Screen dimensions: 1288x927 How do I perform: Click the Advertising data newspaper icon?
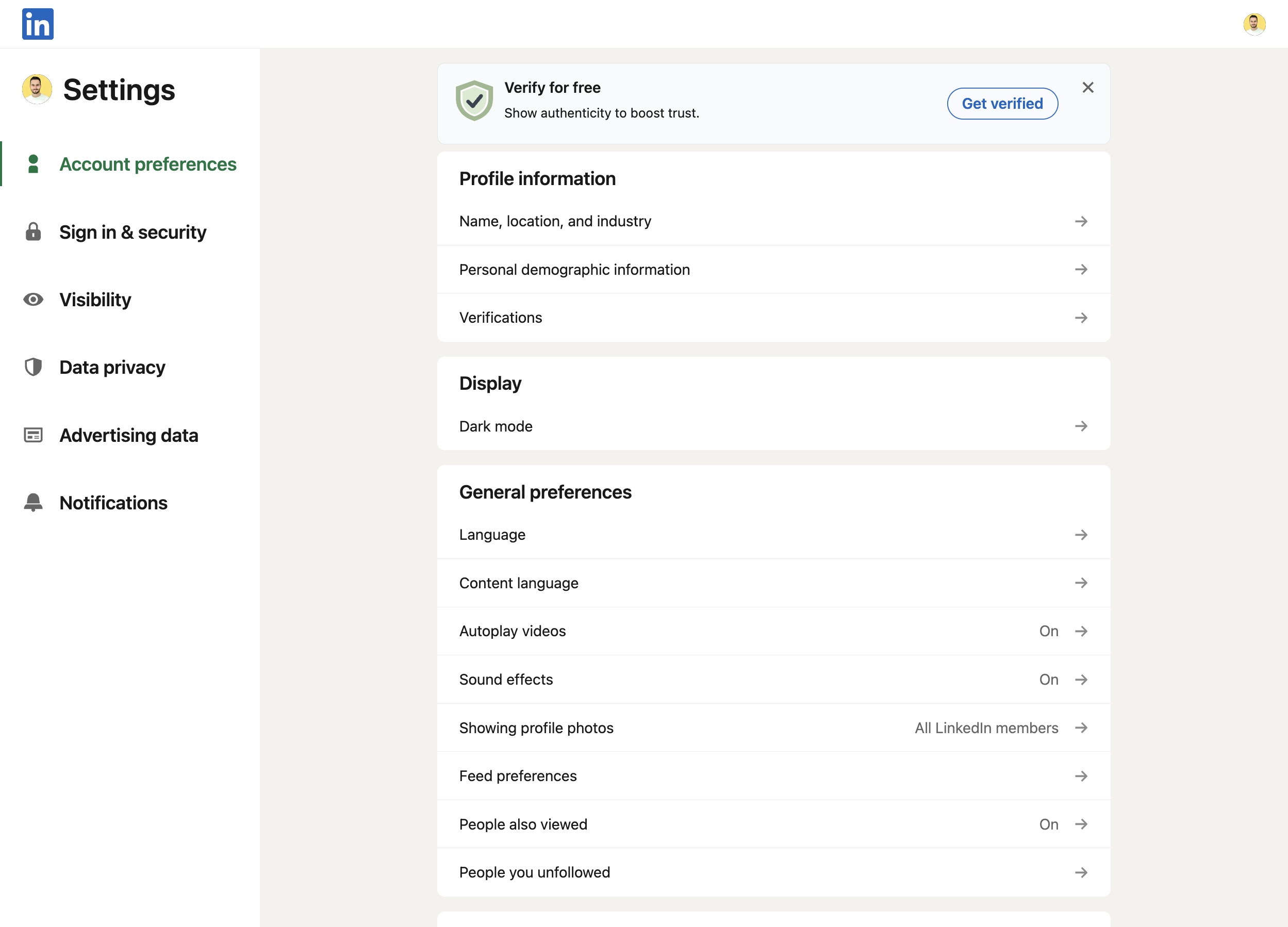pyautogui.click(x=33, y=435)
